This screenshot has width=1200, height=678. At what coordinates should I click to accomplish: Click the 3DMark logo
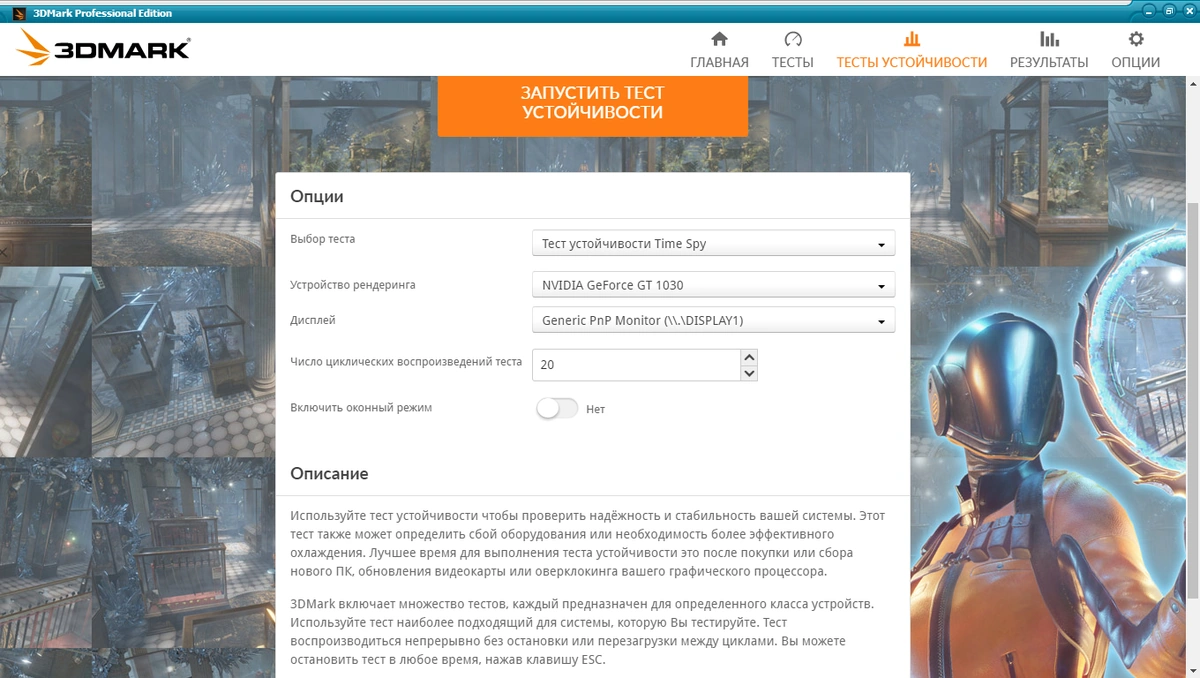[x=103, y=46]
